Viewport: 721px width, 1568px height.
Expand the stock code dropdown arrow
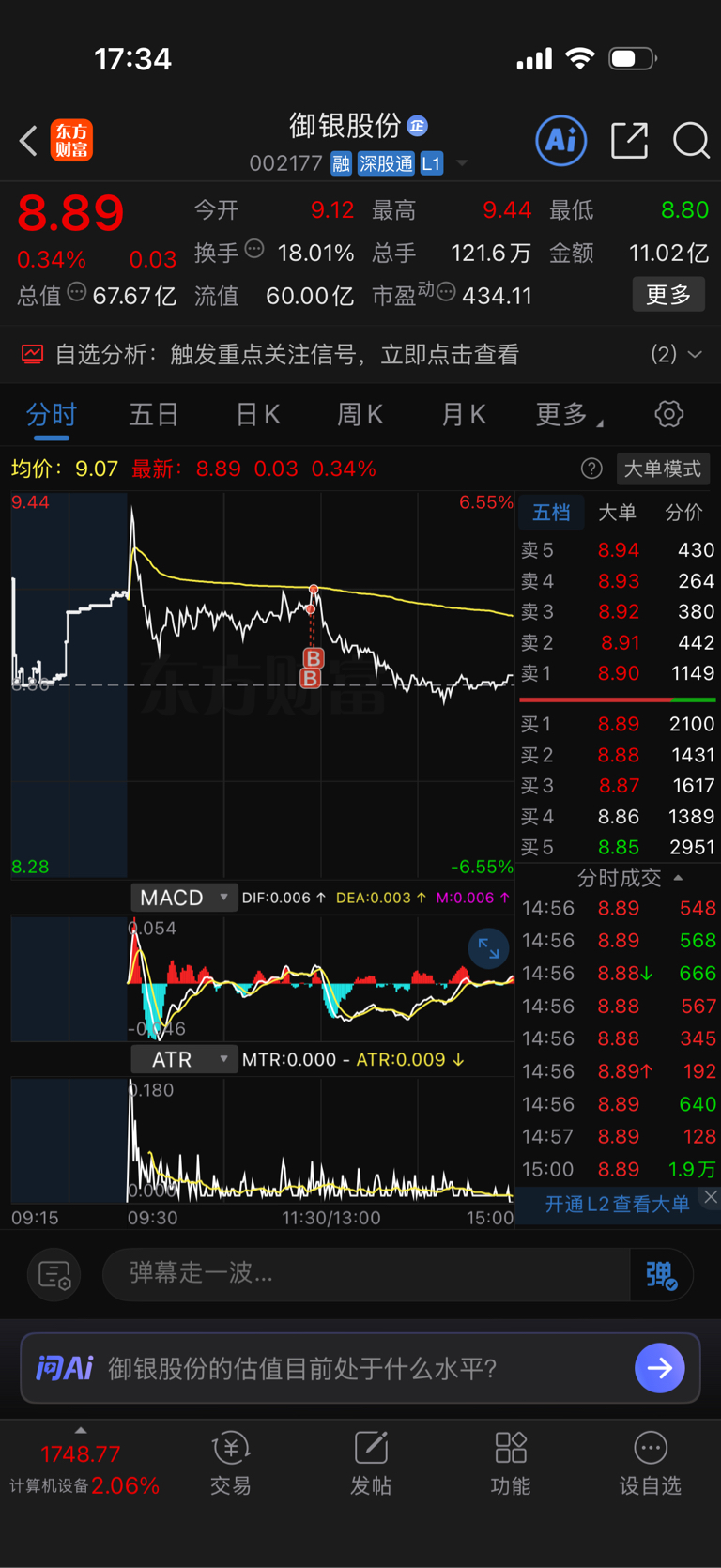[462, 163]
